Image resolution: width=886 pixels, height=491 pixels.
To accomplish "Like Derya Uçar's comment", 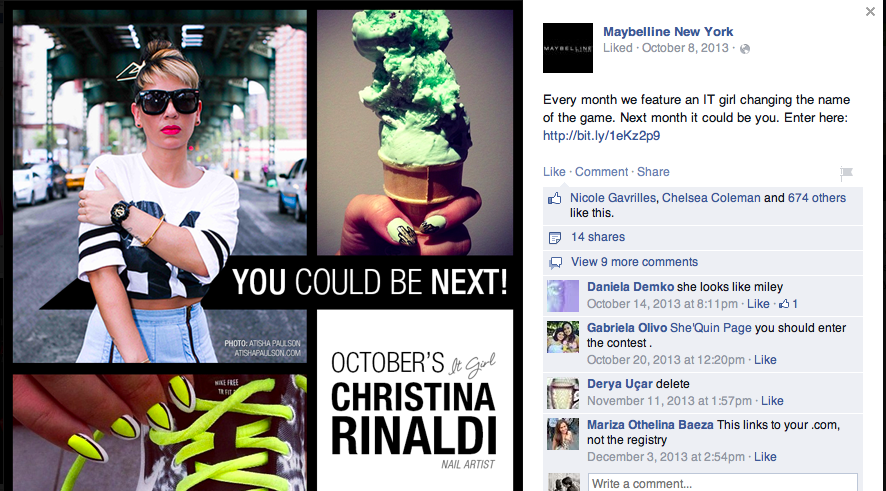I will (x=772, y=401).
